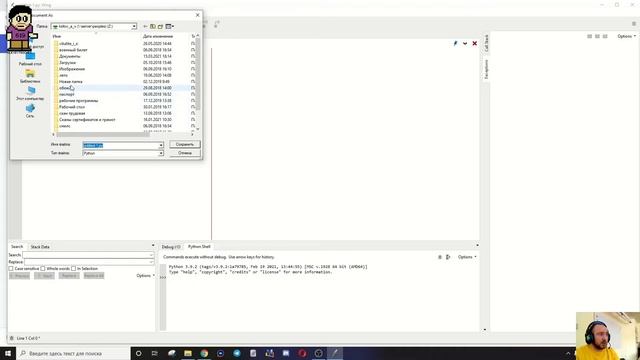Open Chrome from the taskbar
The image size is (640, 360).
click(x=204, y=353)
